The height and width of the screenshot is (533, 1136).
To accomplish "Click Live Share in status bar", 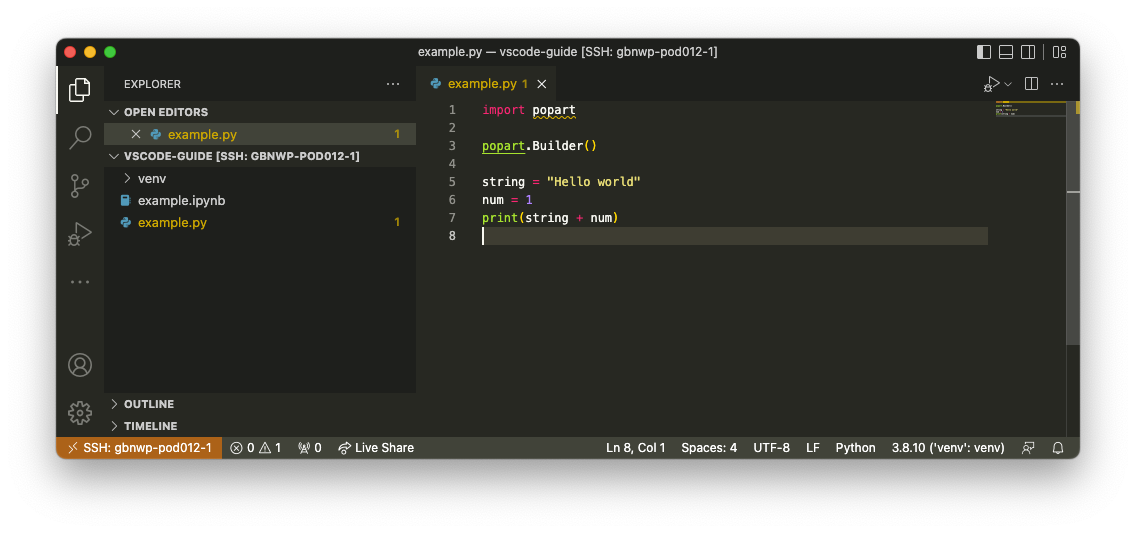I will (376, 448).
